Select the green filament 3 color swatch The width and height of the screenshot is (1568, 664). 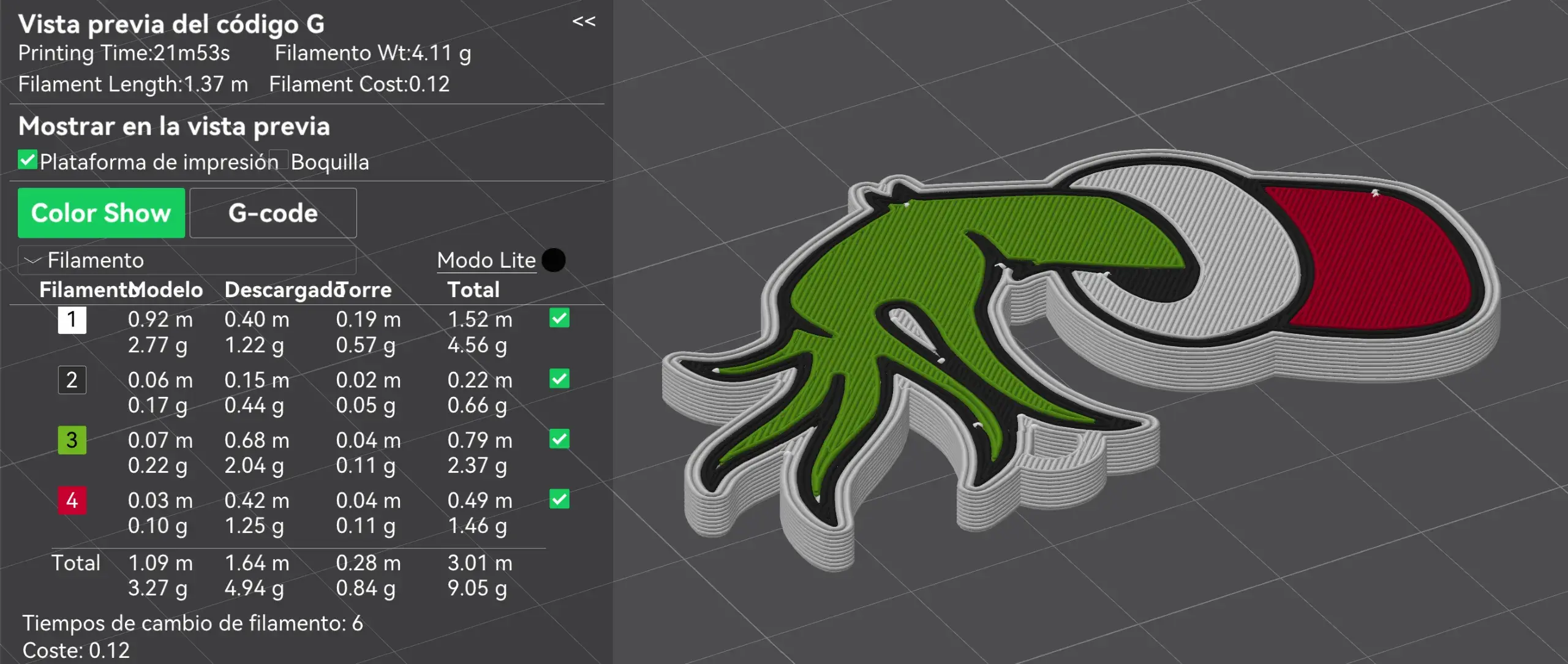(72, 440)
